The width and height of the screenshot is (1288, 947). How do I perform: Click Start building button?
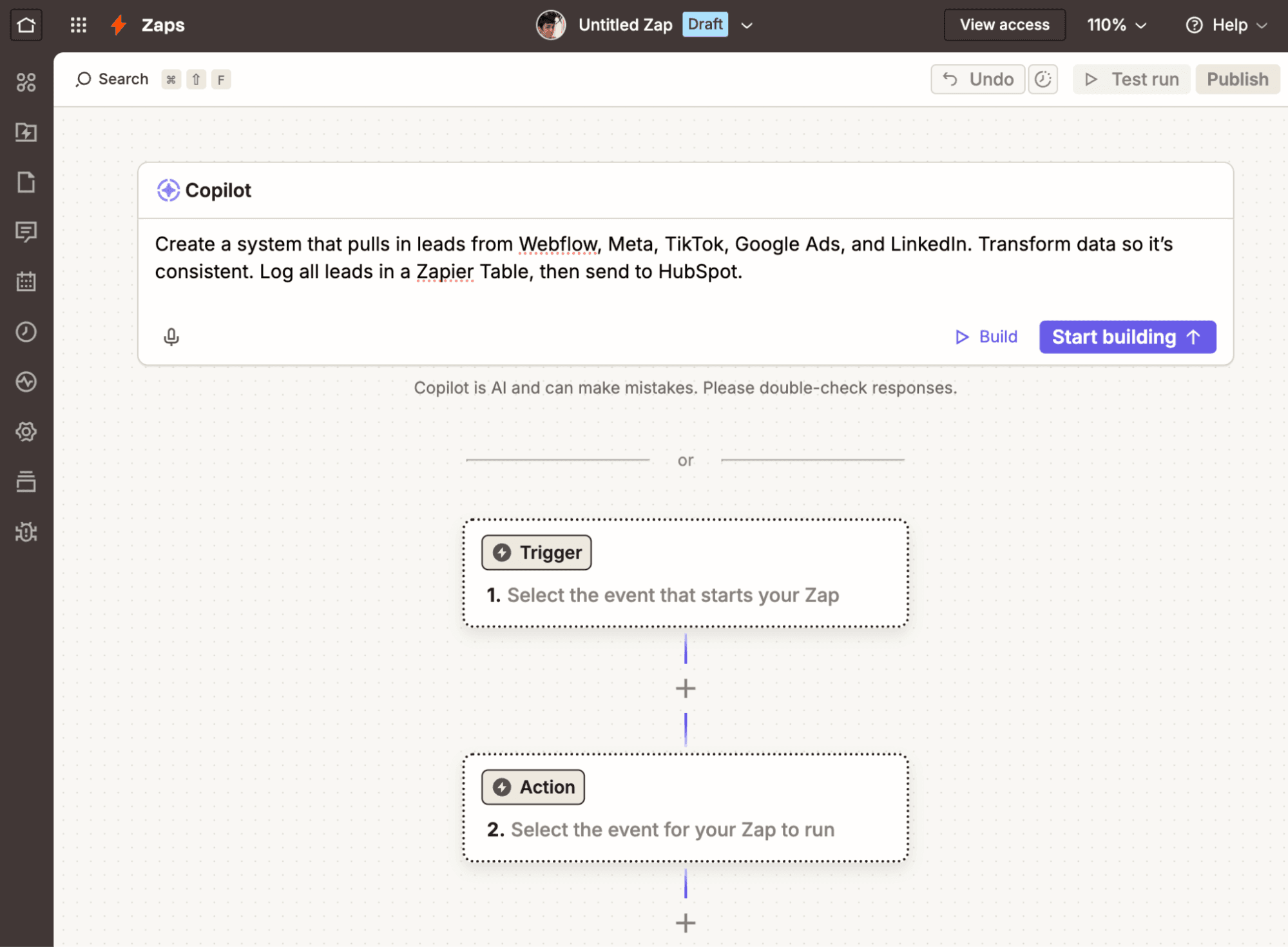click(1128, 337)
